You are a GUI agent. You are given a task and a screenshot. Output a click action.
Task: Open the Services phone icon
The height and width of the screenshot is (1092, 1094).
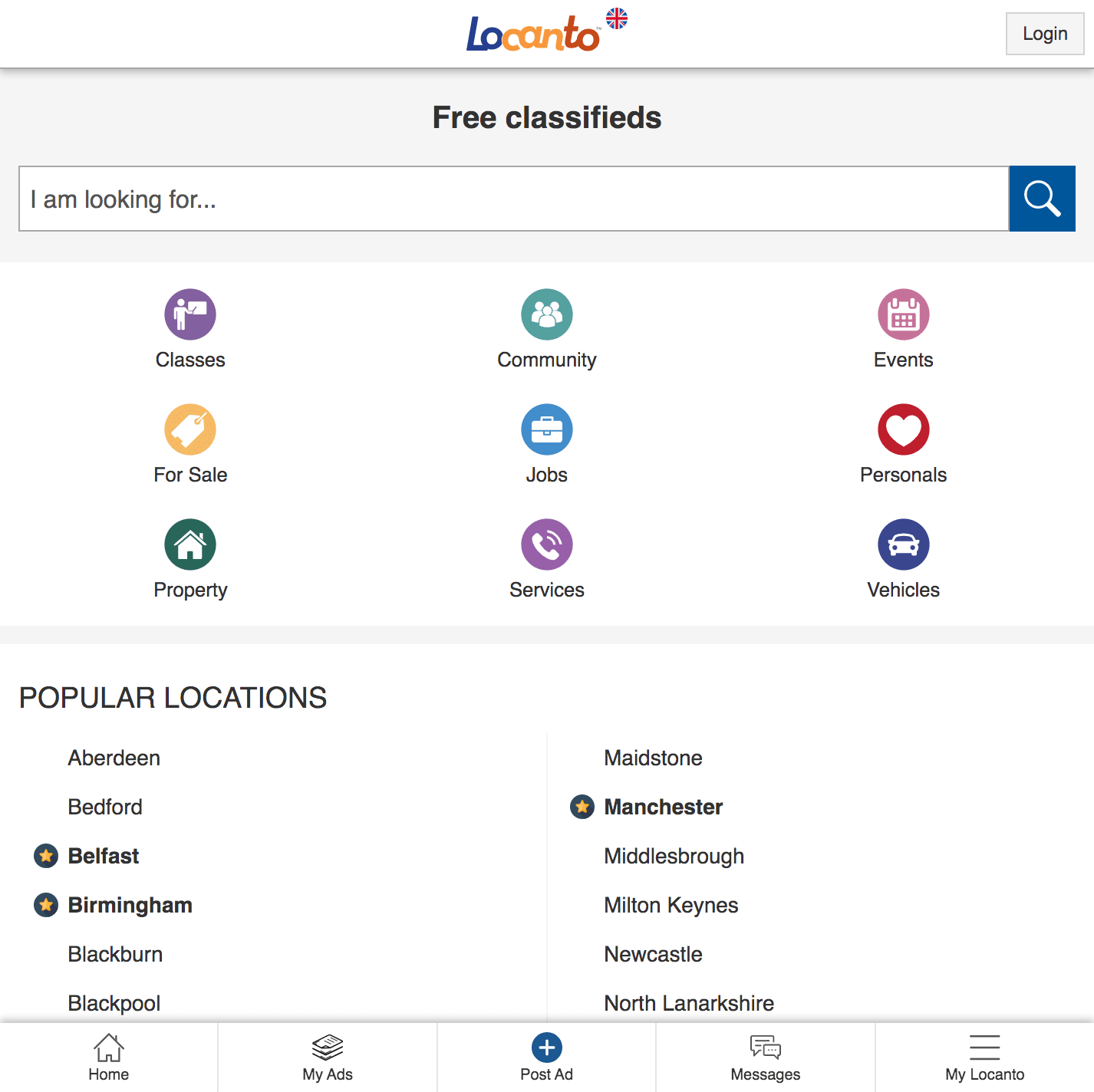547,544
